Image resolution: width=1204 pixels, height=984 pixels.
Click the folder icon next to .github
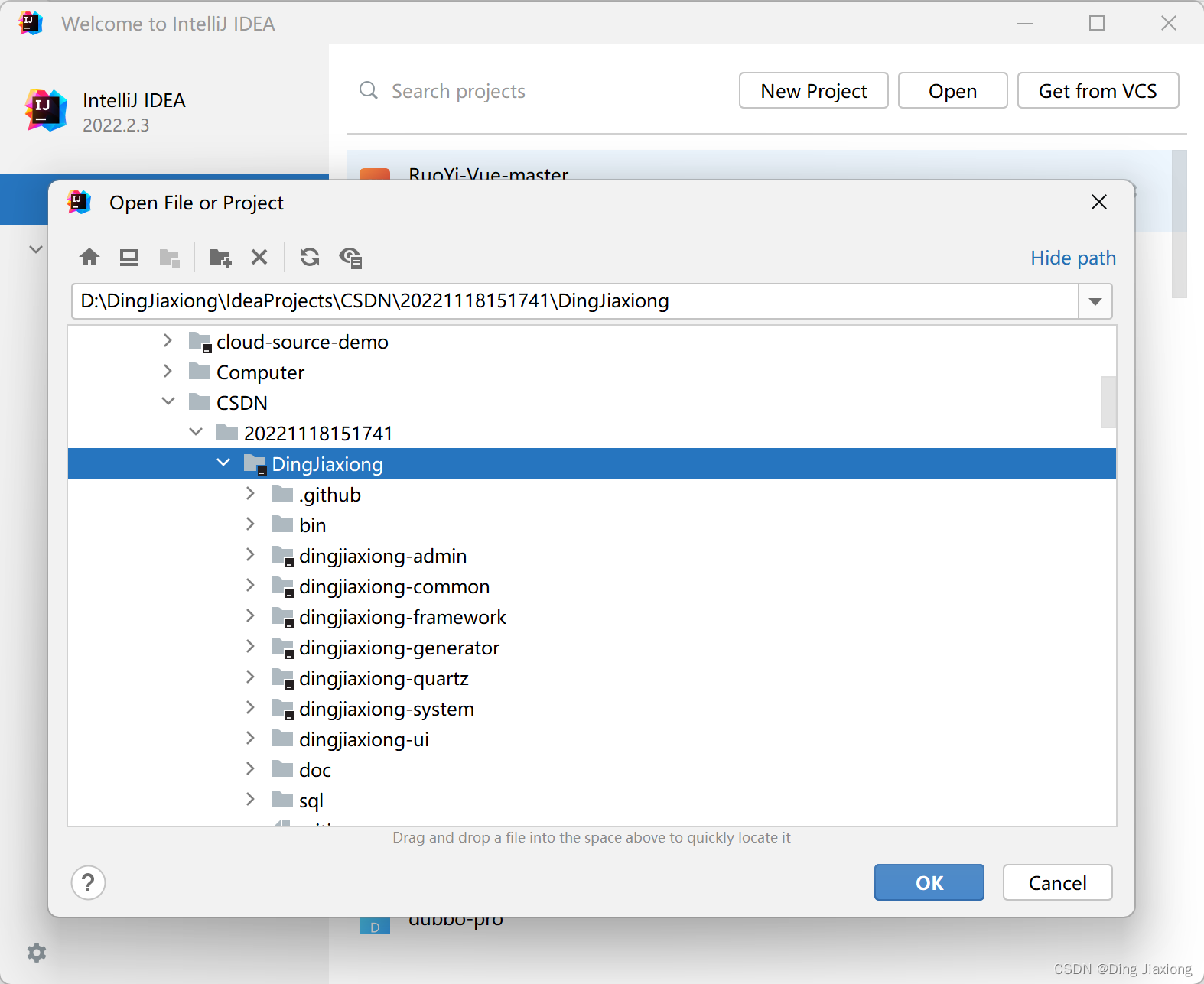282,494
